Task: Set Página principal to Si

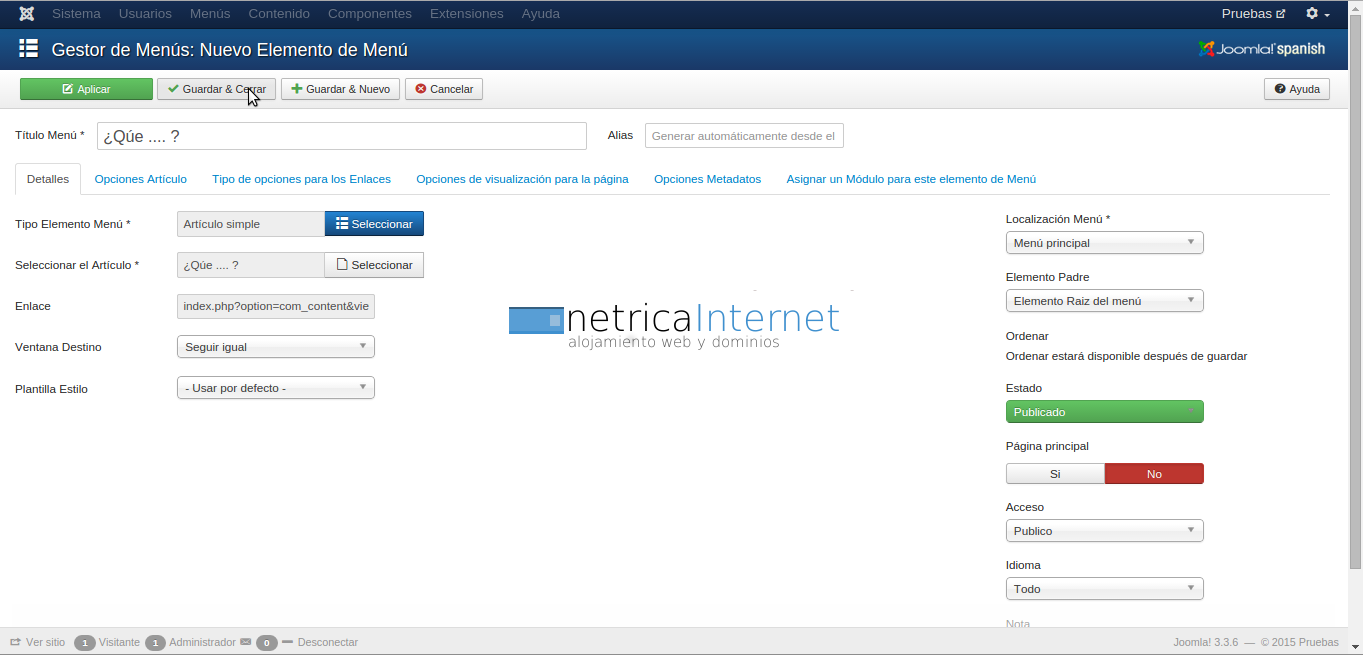Action: click(1055, 474)
